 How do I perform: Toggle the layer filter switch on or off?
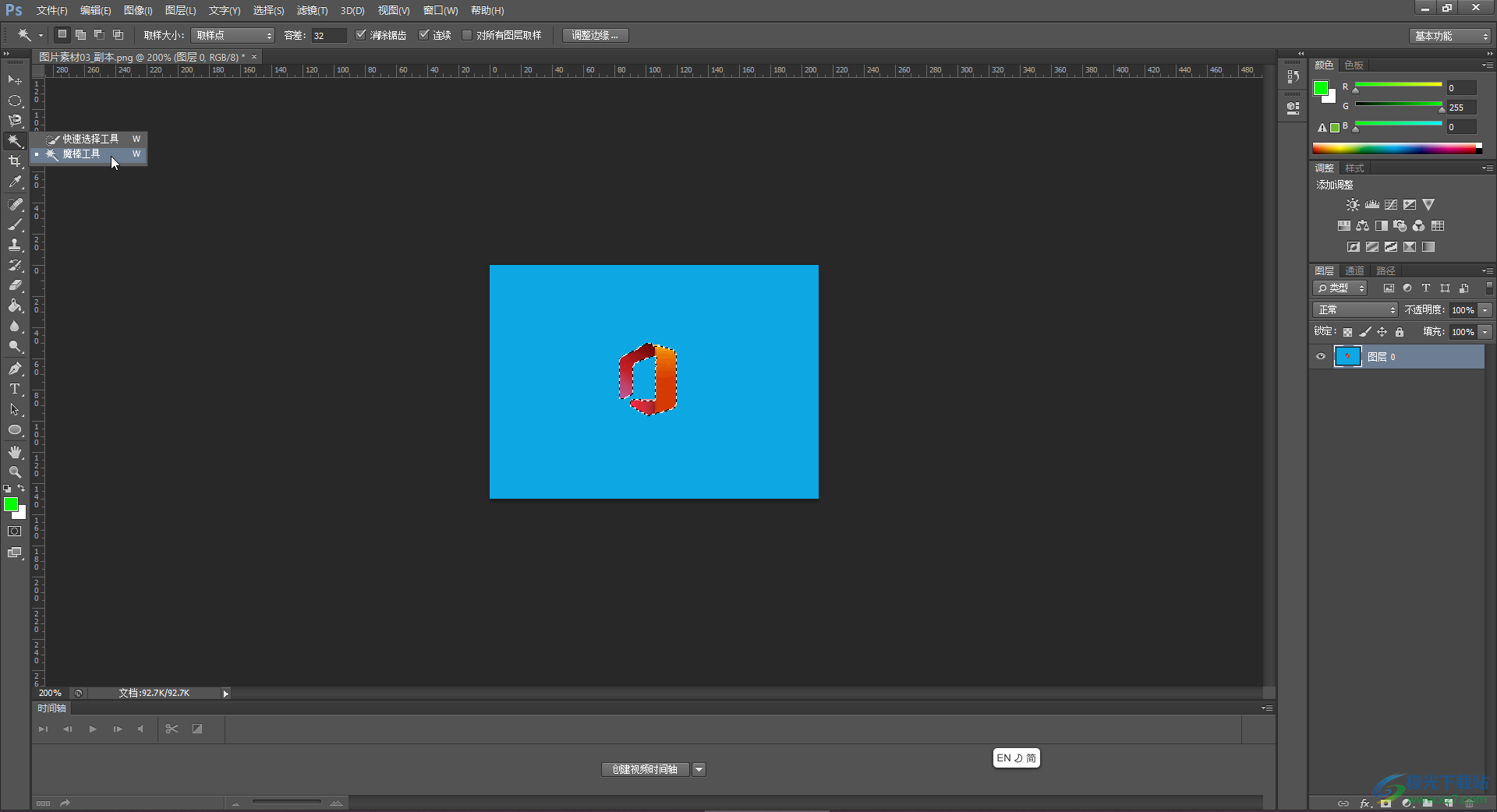click(1489, 288)
